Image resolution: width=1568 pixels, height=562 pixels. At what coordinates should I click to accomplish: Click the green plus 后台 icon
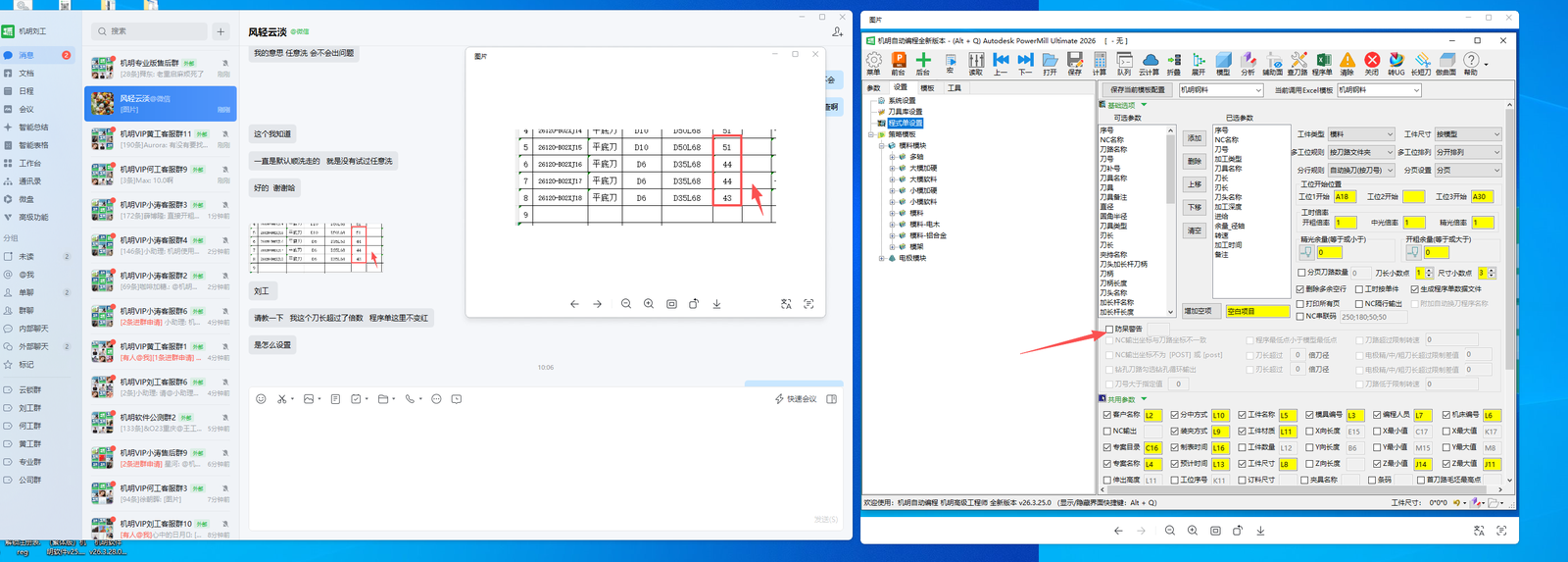[x=923, y=62]
